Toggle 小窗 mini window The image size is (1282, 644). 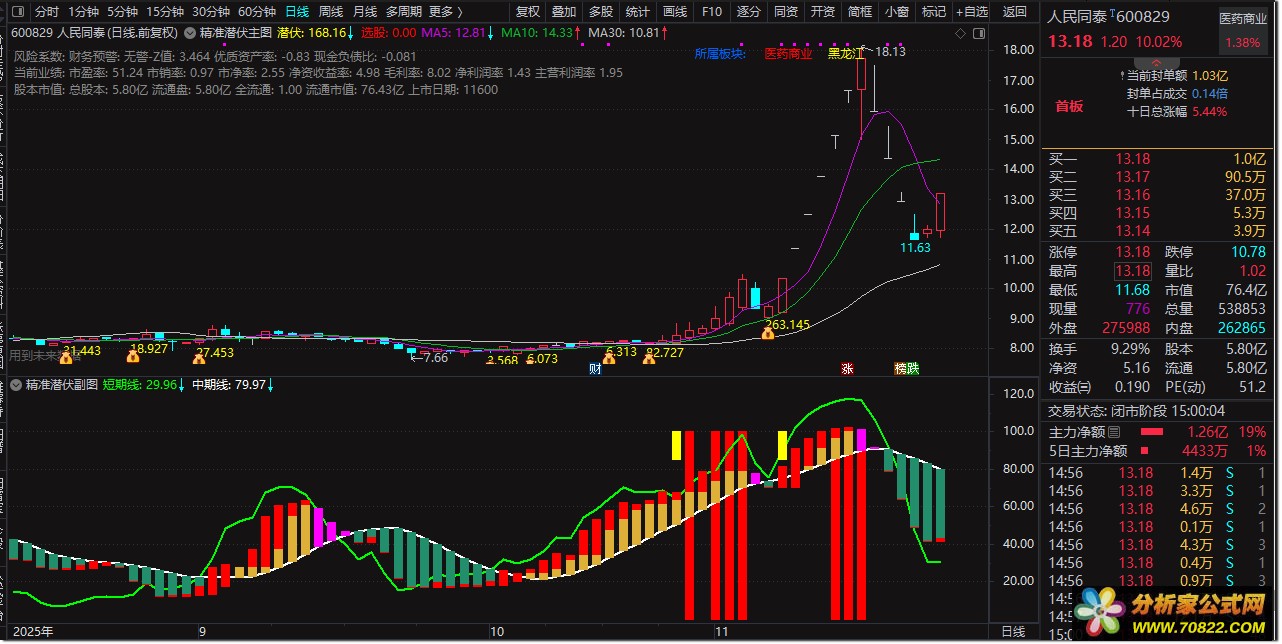point(896,12)
